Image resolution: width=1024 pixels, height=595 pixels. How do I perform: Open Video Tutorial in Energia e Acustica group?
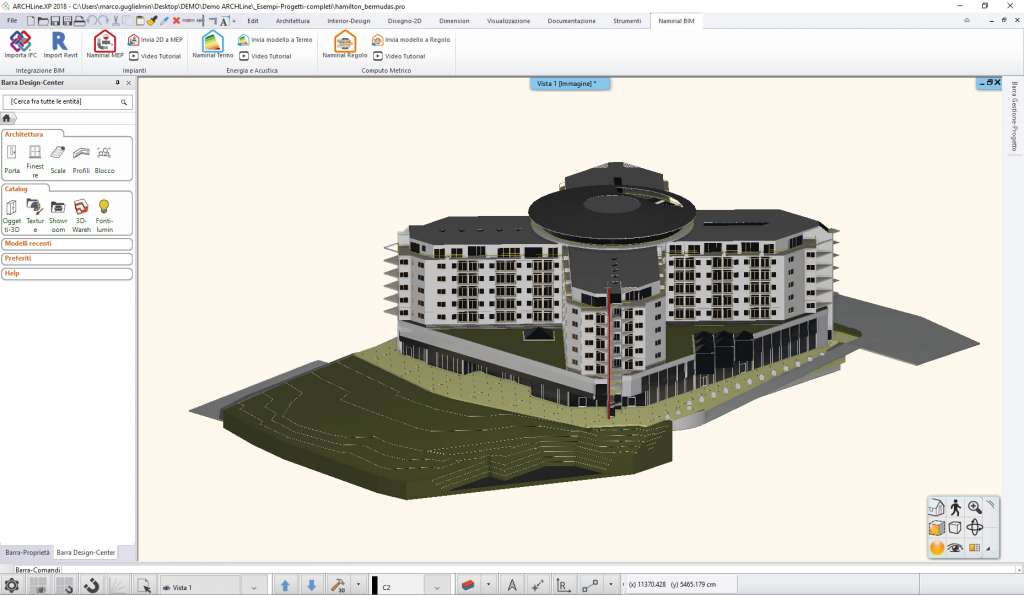click(x=265, y=56)
